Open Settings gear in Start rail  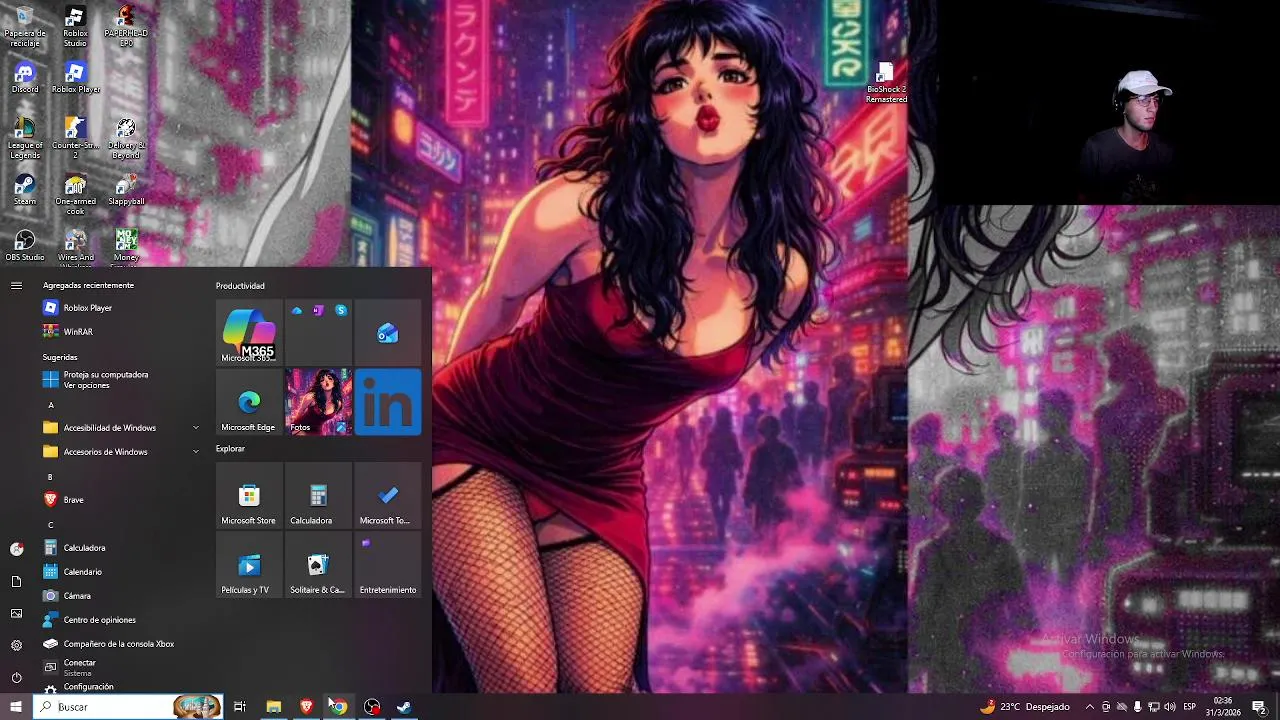pyautogui.click(x=16, y=645)
